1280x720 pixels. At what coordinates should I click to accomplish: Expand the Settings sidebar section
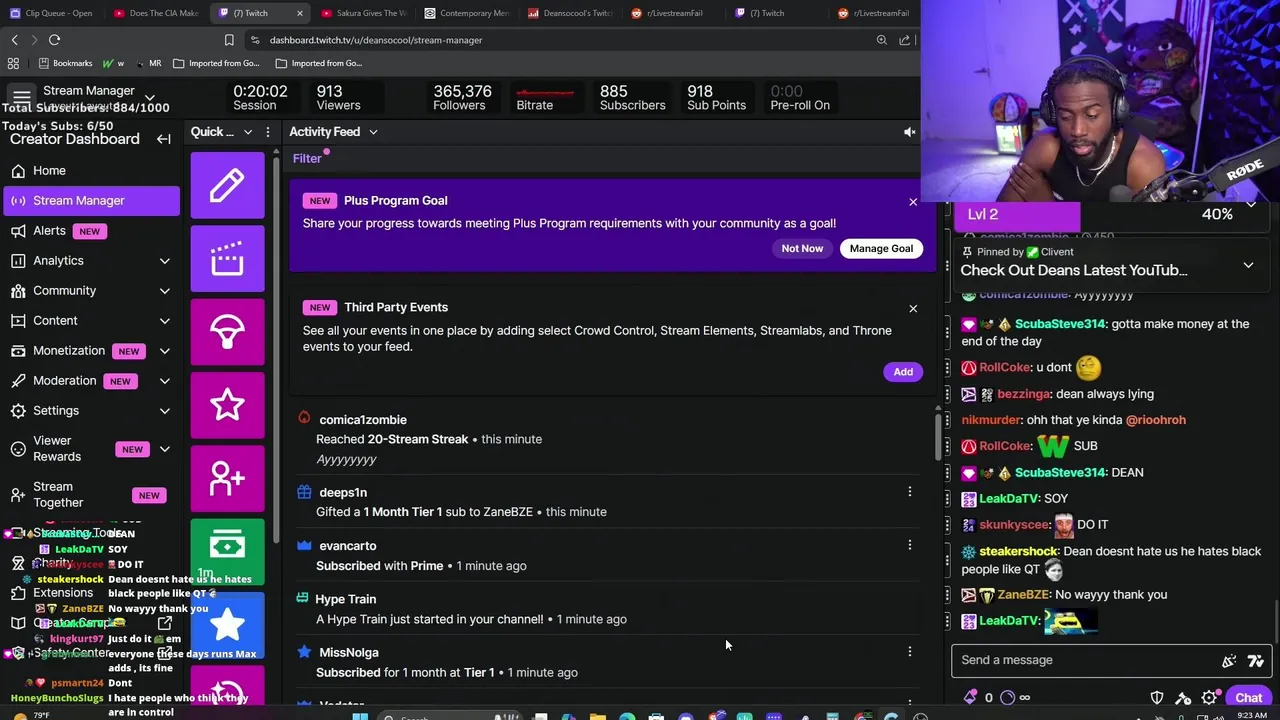coord(164,411)
